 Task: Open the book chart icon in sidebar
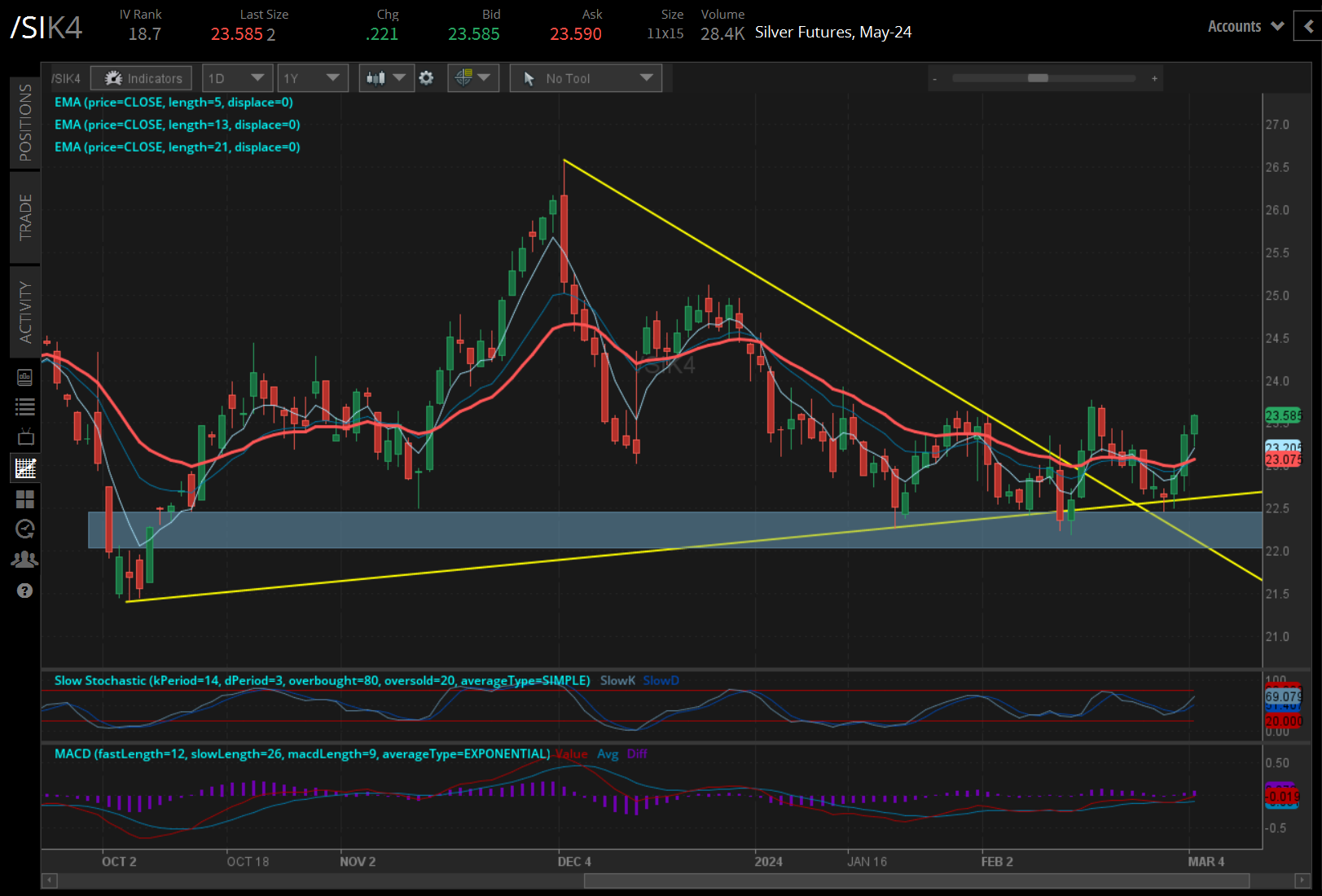25,377
